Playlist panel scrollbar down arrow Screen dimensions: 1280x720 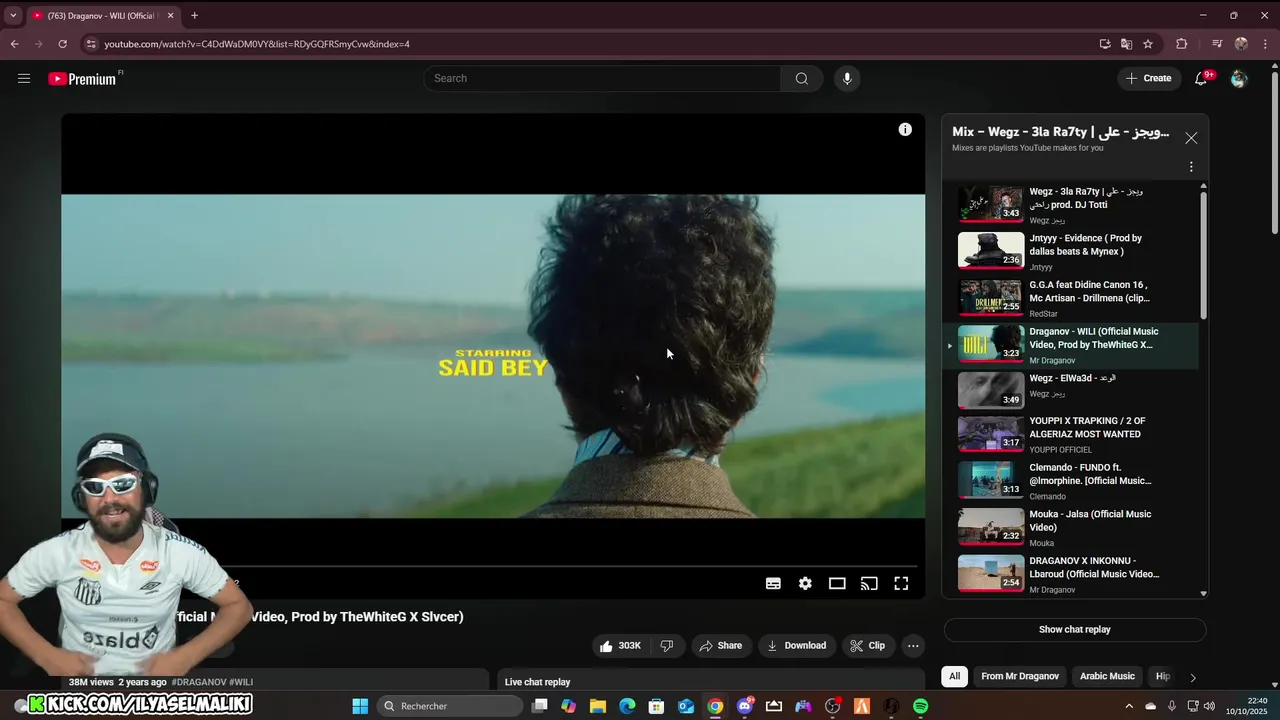pyautogui.click(x=1203, y=593)
